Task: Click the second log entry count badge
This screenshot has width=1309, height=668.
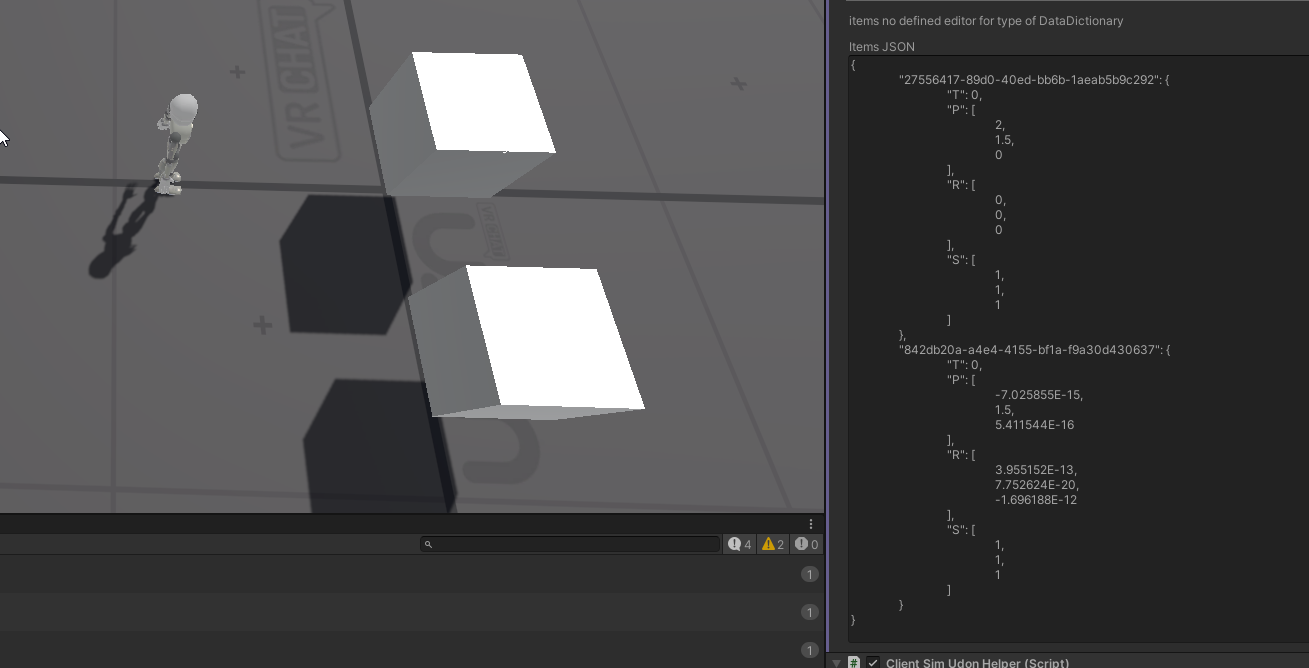Action: (x=809, y=612)
